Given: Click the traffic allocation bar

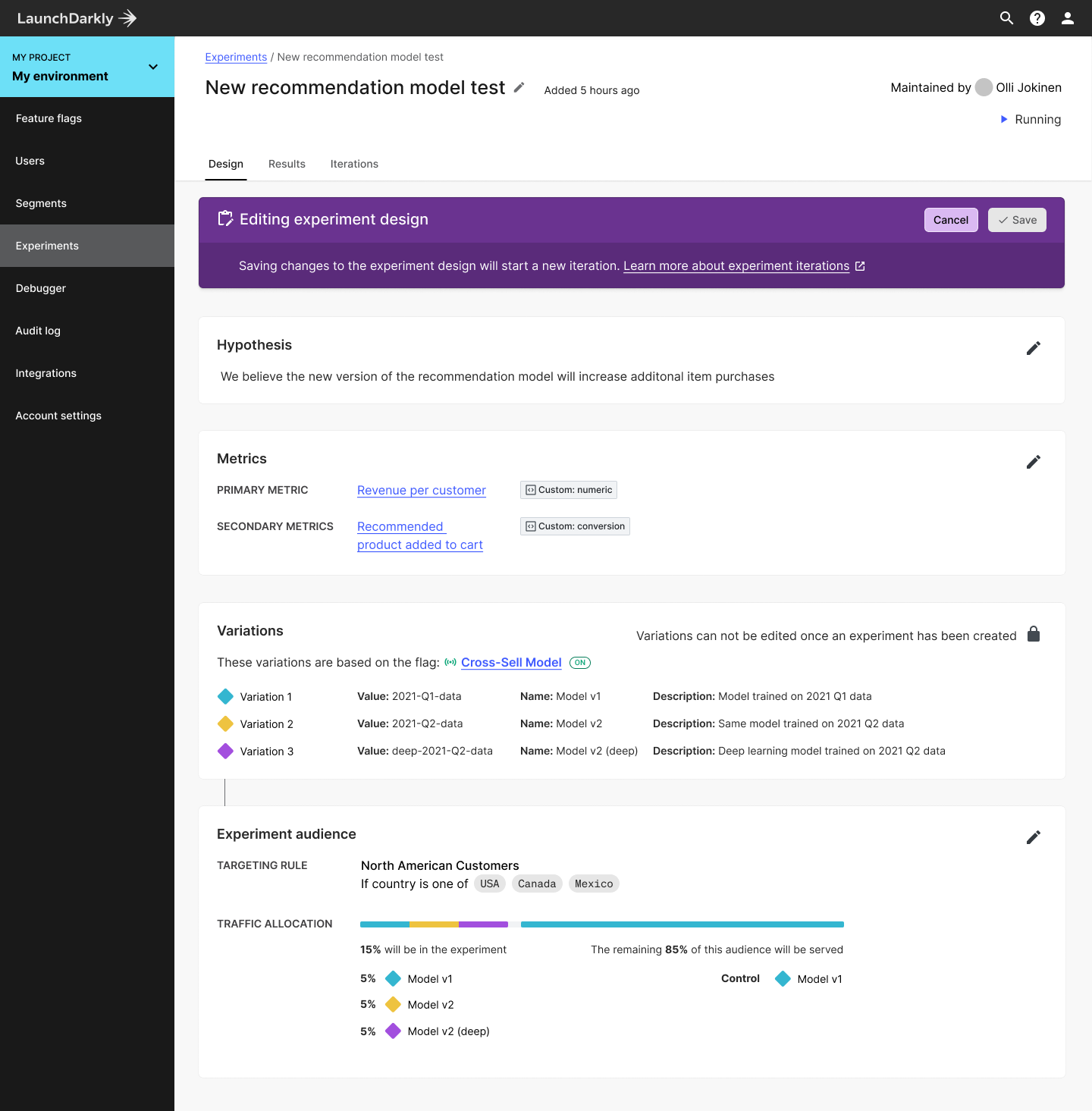Looking at the screenshot, I should (601, 924).
